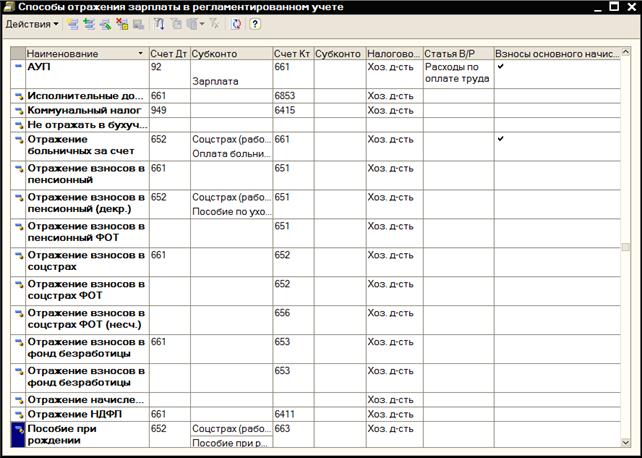Click the Add copy toolbar icon
This screenshot has height=458, width=642.
(89, 24)
